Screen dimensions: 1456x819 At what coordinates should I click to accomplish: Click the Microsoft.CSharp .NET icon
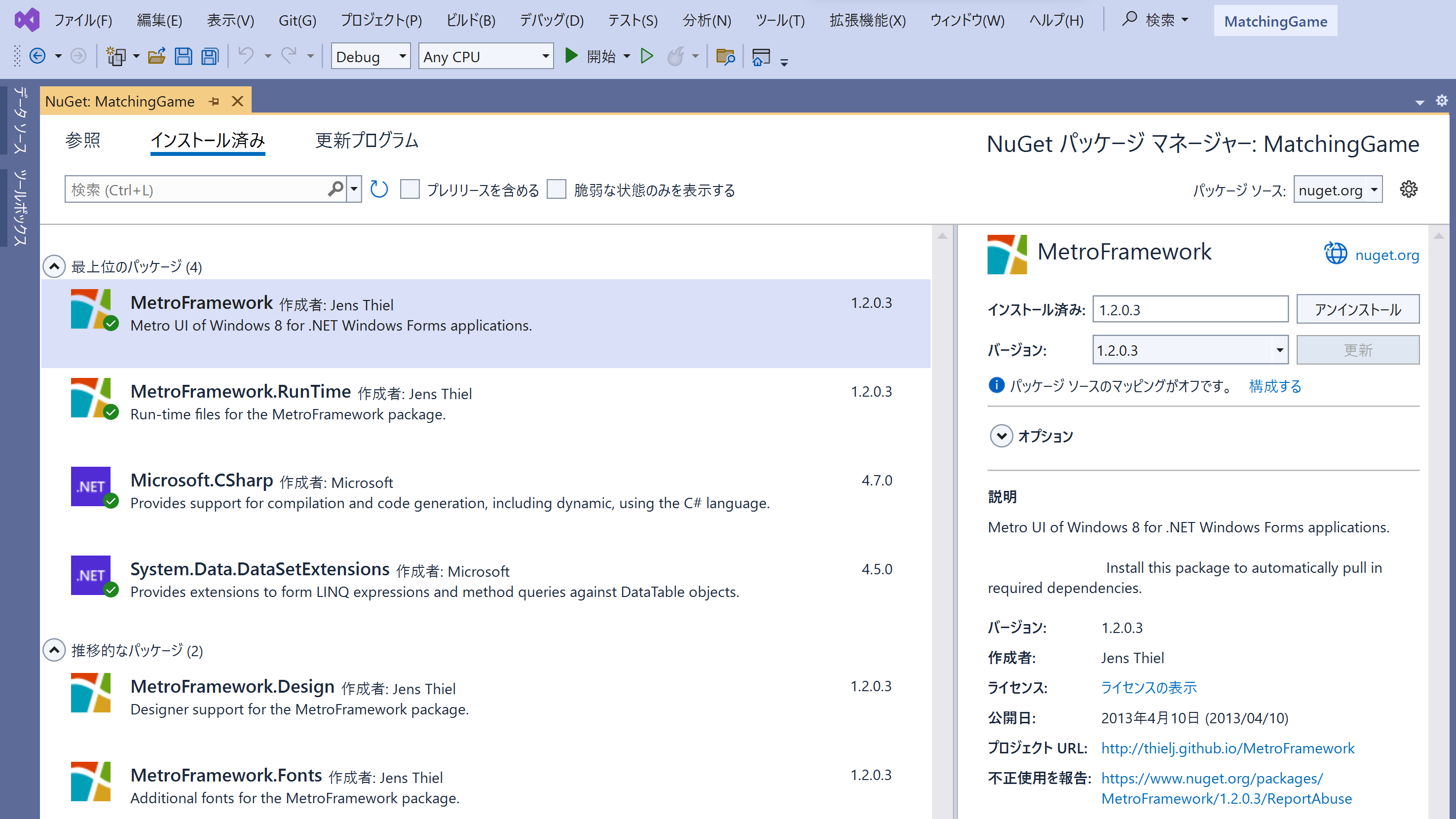[x=92, y=486]
